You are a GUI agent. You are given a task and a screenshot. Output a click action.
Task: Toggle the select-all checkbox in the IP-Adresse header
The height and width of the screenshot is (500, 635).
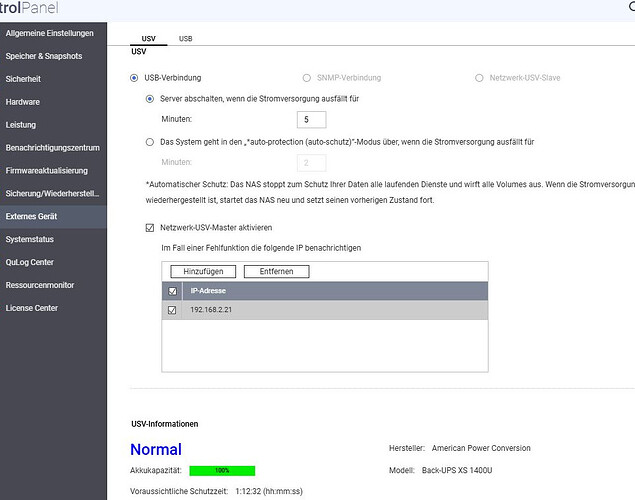pyautogui.click(x=173, y=291)
